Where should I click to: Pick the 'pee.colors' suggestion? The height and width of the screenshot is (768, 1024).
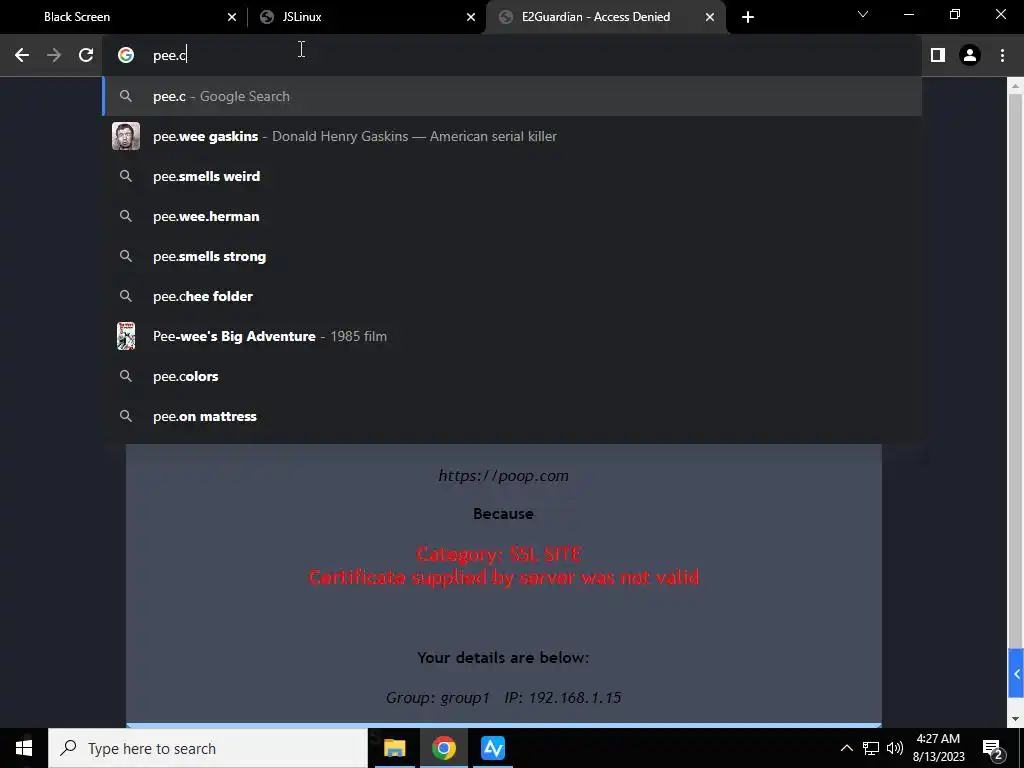[512, 376]
